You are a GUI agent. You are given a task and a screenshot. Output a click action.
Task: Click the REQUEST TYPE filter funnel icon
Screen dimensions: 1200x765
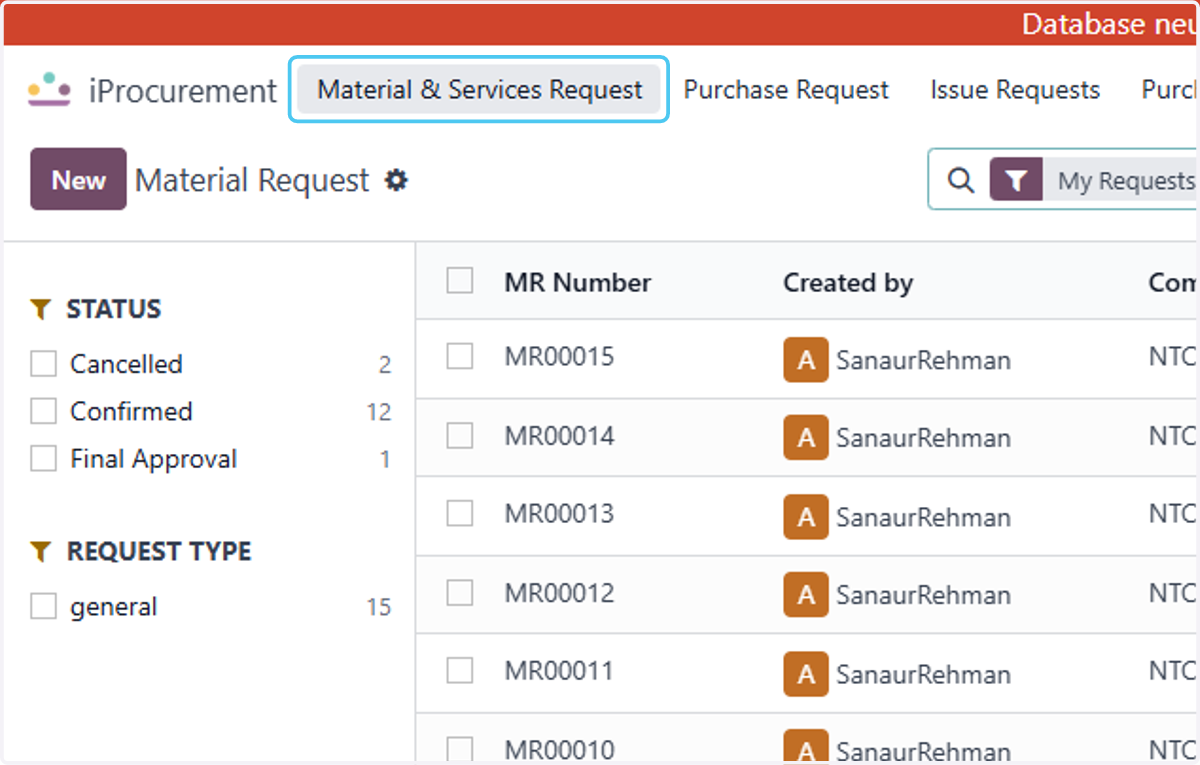40,551
